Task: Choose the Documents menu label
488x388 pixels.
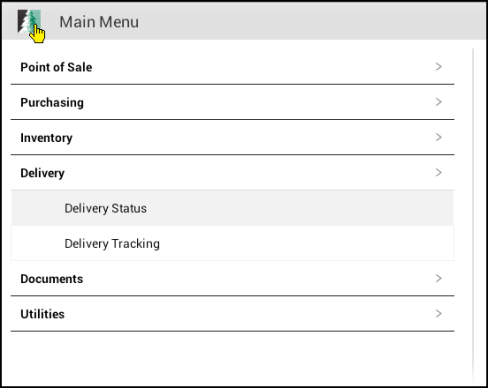Action: click(52, 279)
